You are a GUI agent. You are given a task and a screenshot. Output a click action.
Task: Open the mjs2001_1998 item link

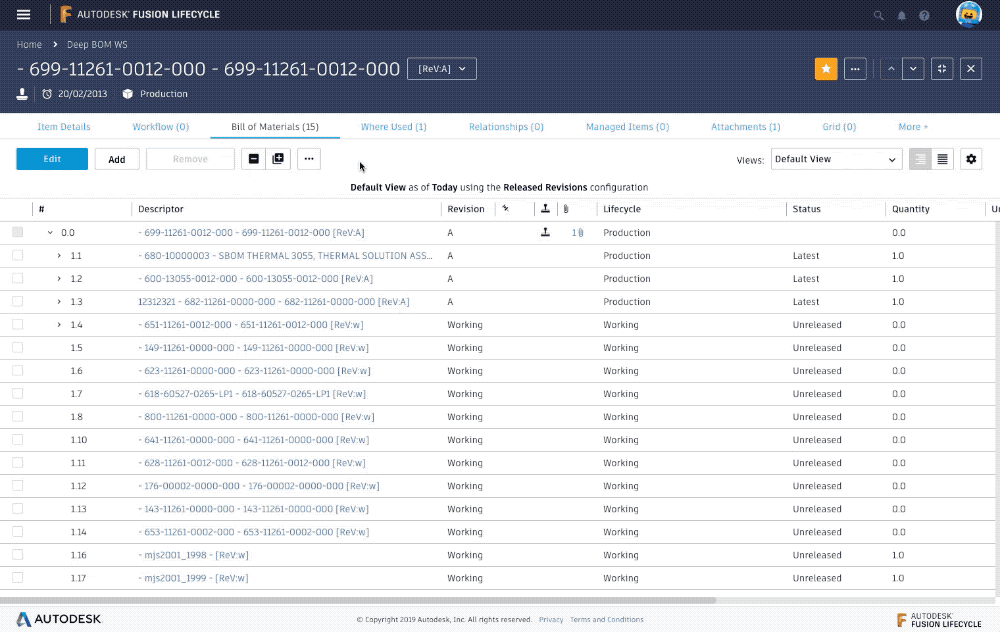pyautogui.click(x=193, y=555)
